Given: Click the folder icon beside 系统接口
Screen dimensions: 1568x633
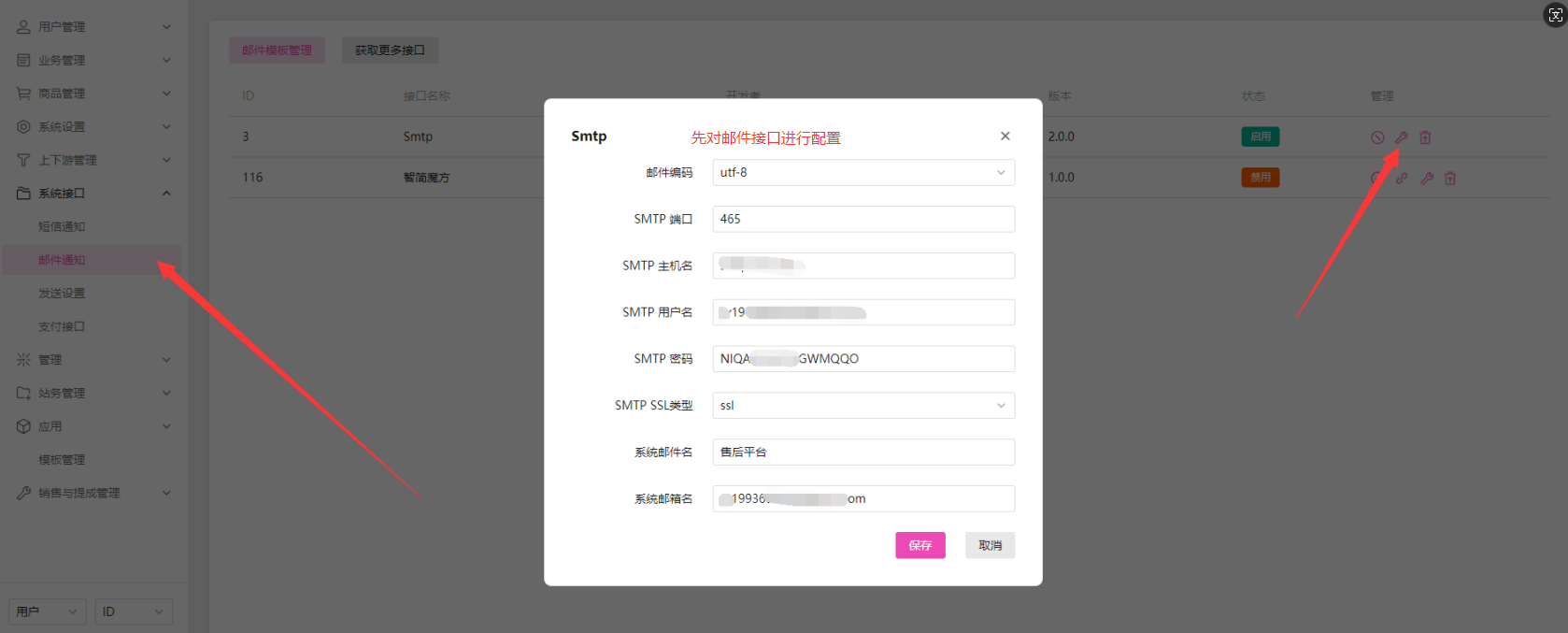Looking at the screenshot, I should (23, 194).
